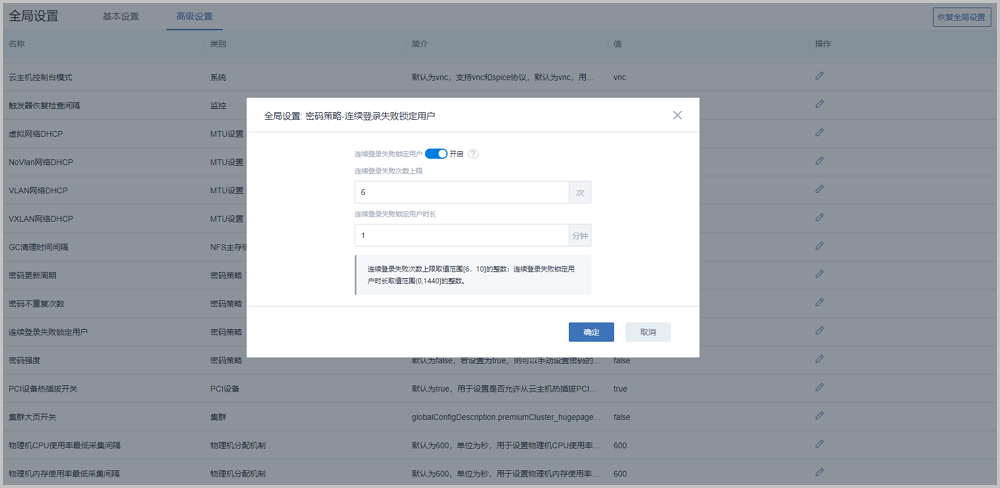
Task: Click the 连续登录失败次数上限 input field
Action: (x=461, y=192)
